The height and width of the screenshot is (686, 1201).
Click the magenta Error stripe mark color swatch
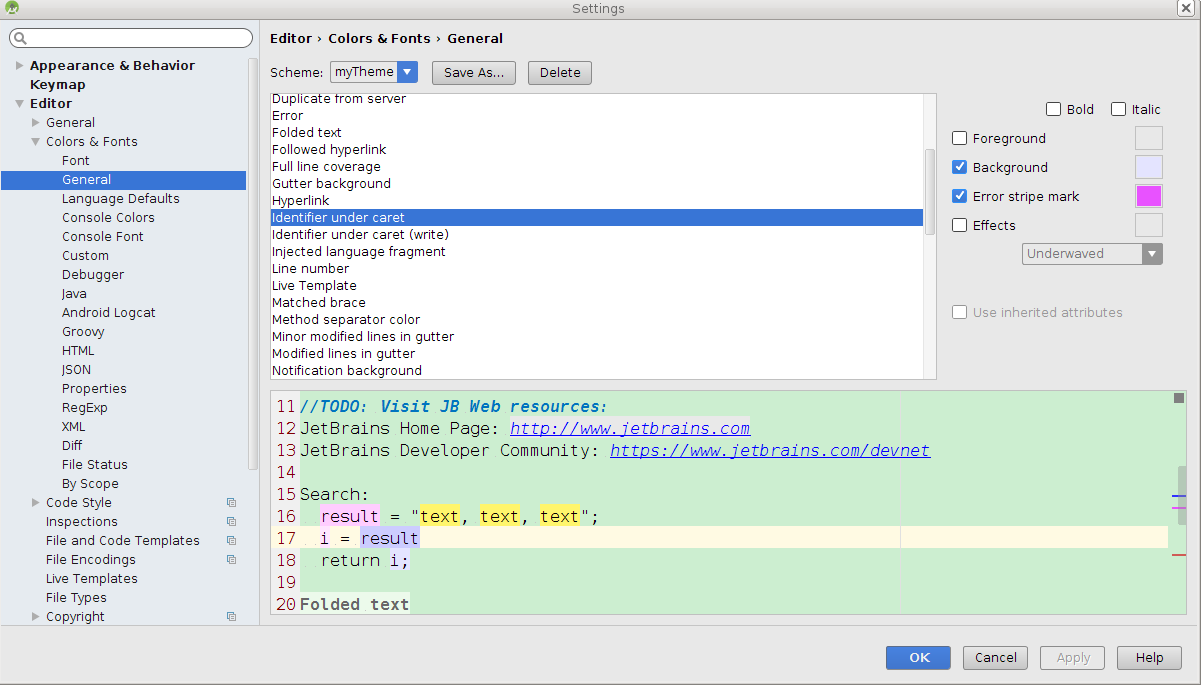[1148, 196]
